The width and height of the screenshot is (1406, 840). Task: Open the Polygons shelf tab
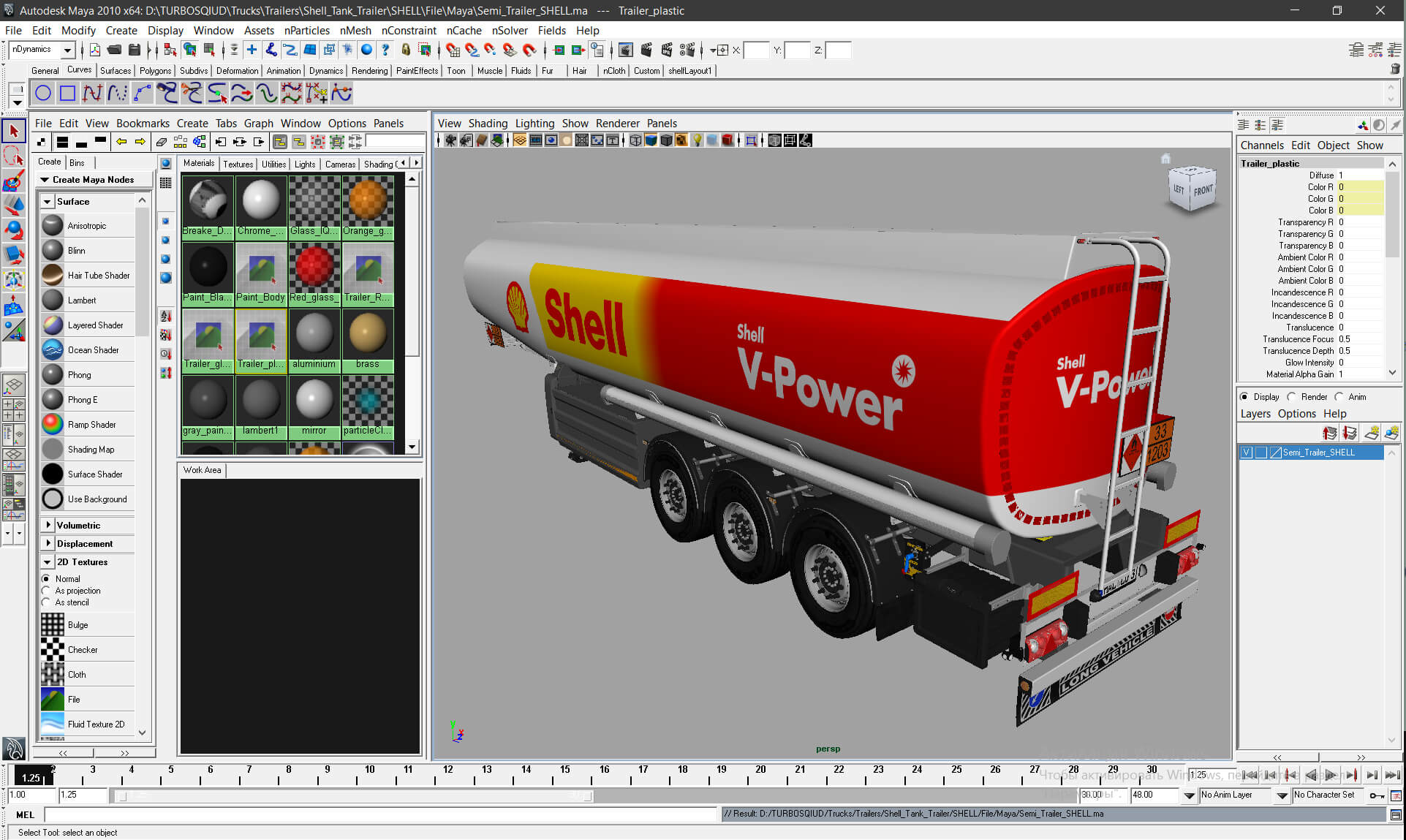click(155, 71)
